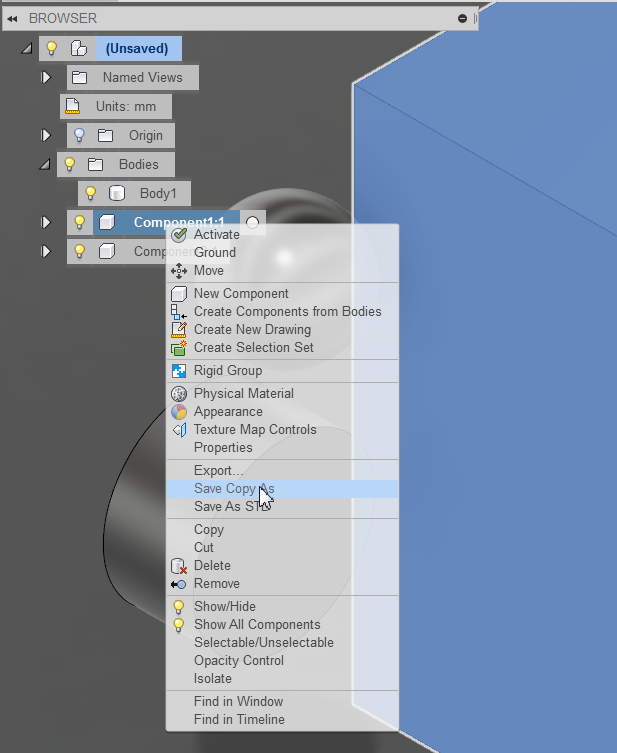Click the Texture Map Controls icon
Viewport: 617px width, 753px height.
[180, 430]
